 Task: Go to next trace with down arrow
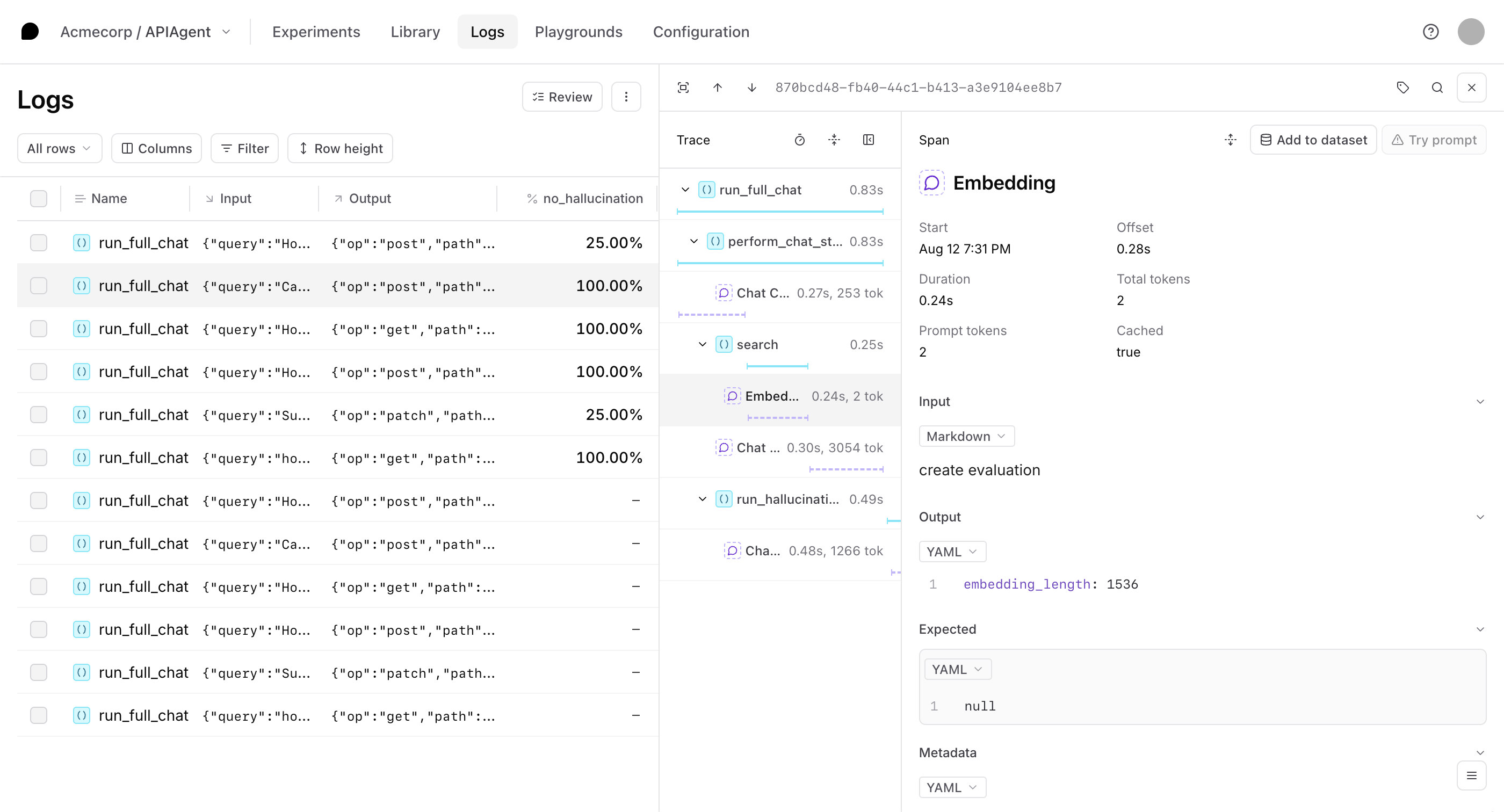(x=751, y=88)
